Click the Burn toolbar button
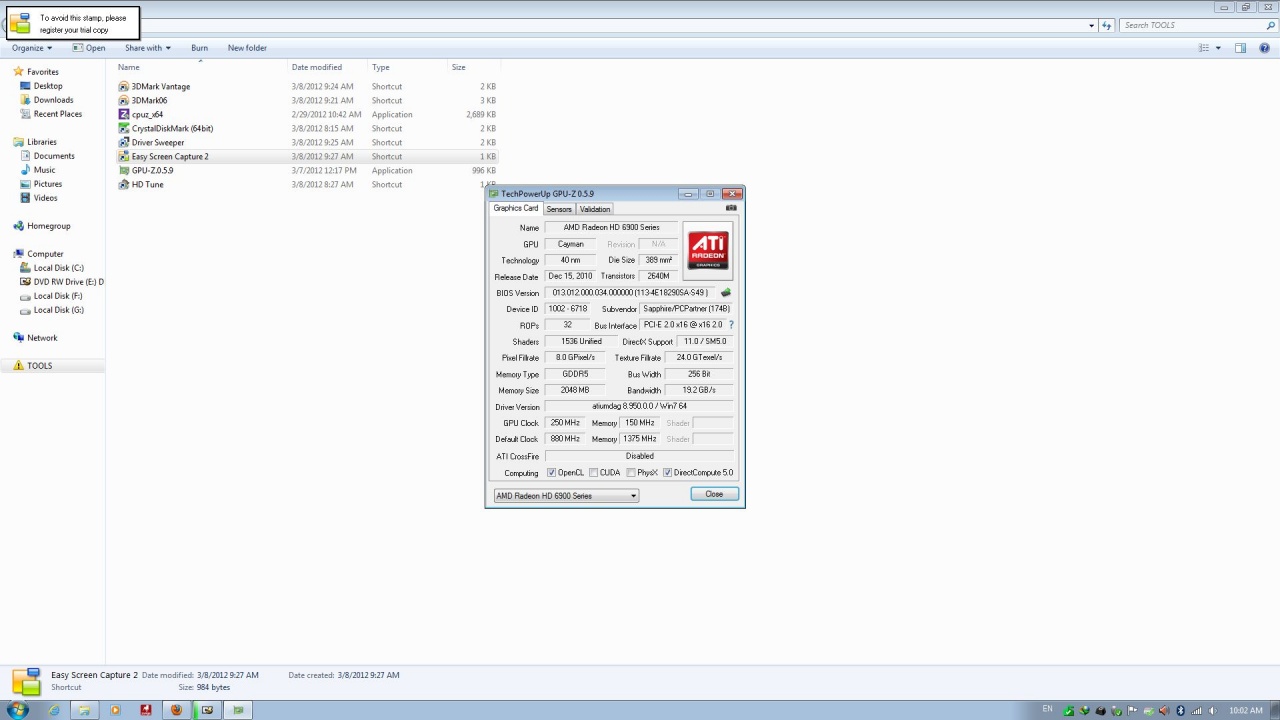The image size is (1280, 720). (200, 48)
